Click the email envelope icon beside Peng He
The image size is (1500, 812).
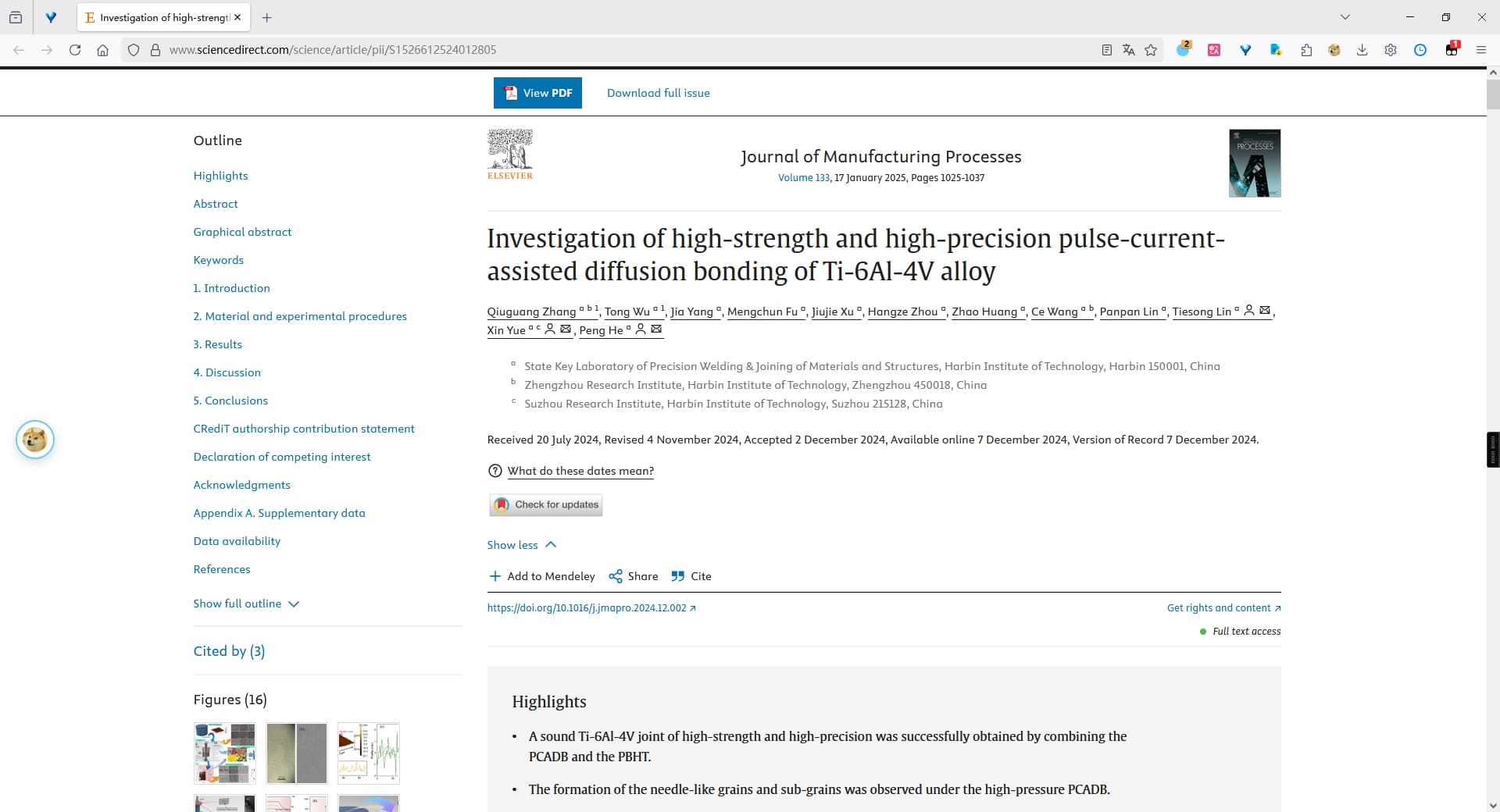pos(656,329)
